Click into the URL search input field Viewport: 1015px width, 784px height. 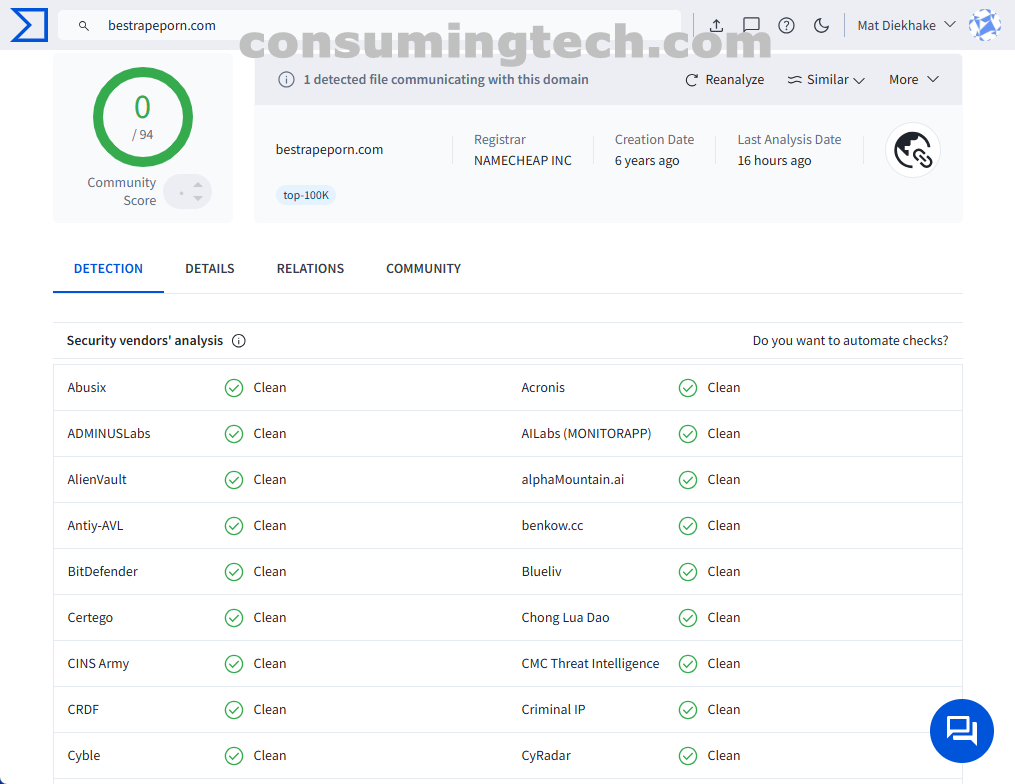(x=380, y=26)
